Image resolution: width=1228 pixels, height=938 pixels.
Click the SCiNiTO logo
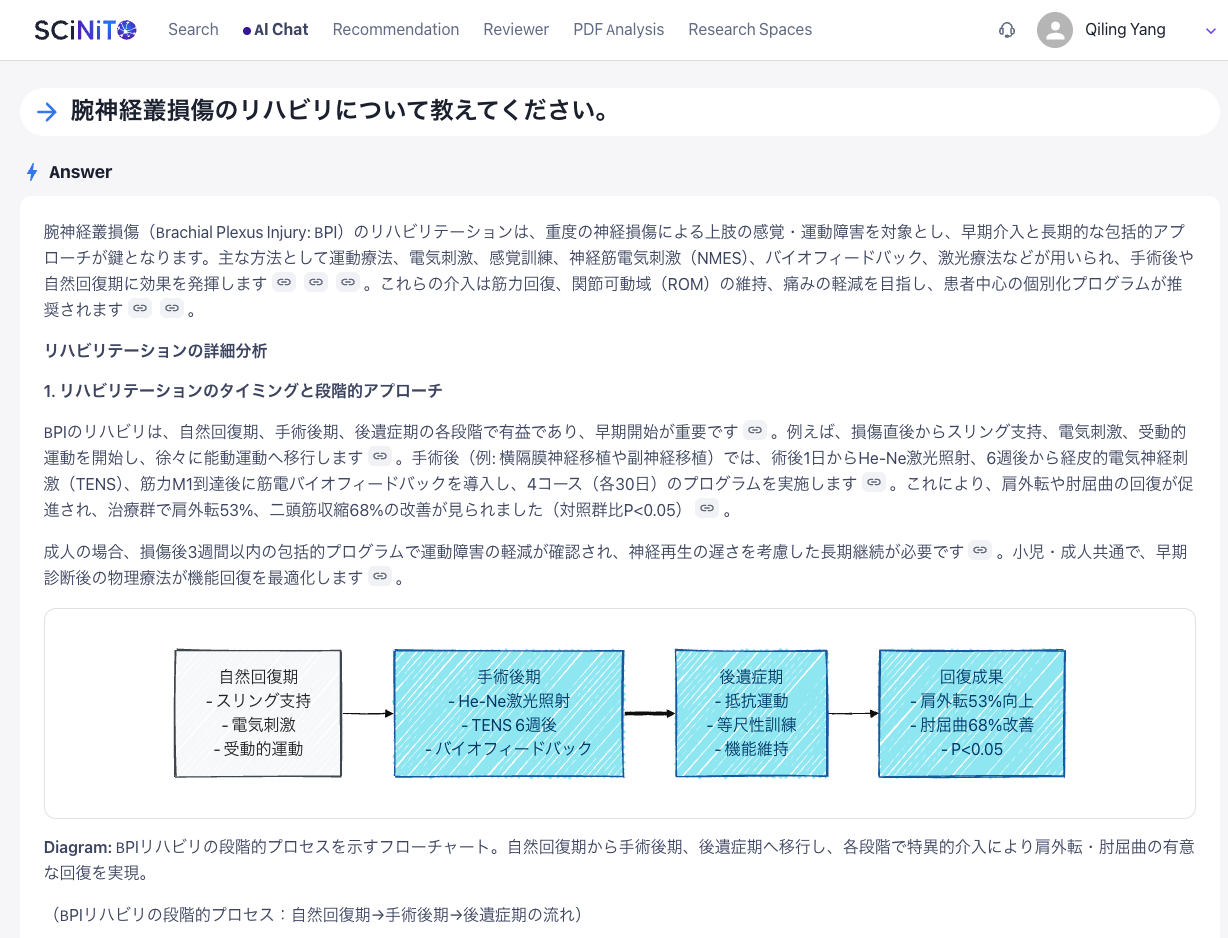tap(85, 30)
